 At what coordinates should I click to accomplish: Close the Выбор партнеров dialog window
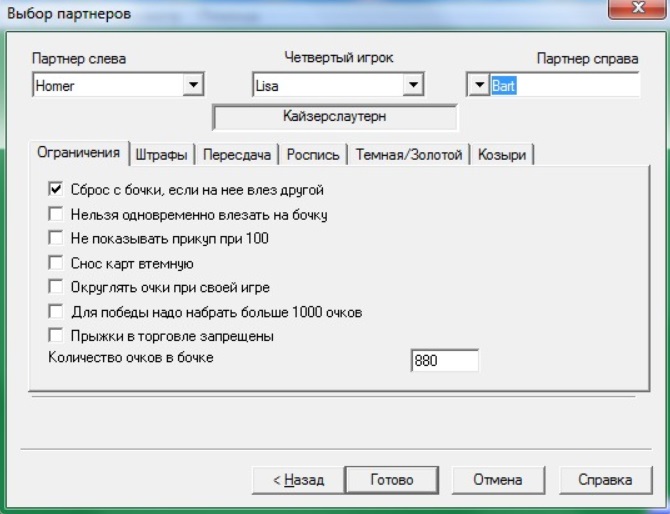point(635,9)
